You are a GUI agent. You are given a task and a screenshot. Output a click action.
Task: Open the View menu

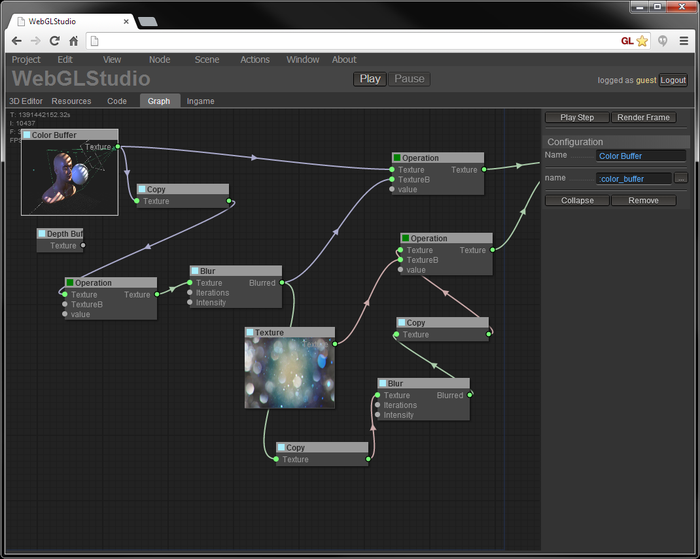pos(112,59)
